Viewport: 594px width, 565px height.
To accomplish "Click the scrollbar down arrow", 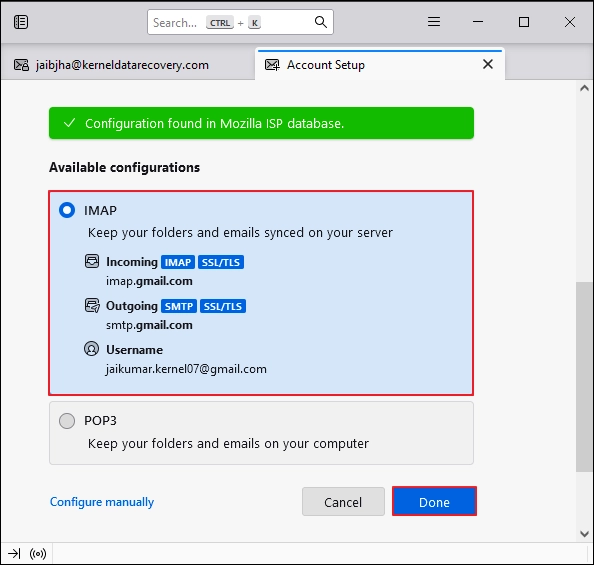I will [x=585, y=534].
